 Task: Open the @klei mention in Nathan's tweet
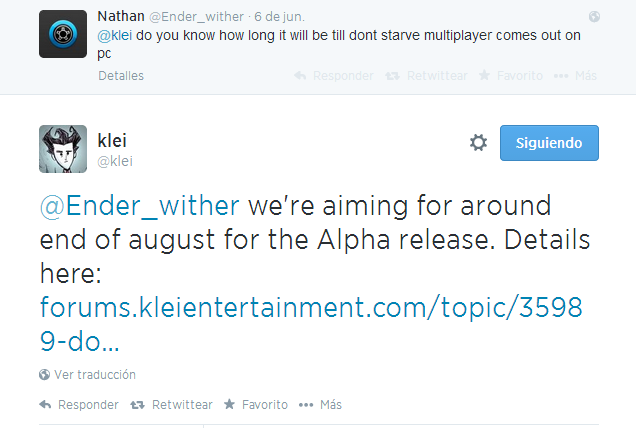tap(116, 35)
